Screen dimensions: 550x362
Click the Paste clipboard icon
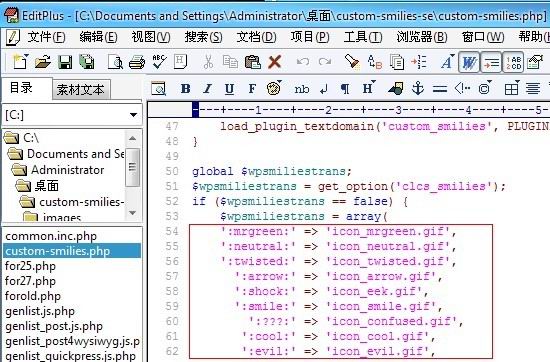[253, 62]
